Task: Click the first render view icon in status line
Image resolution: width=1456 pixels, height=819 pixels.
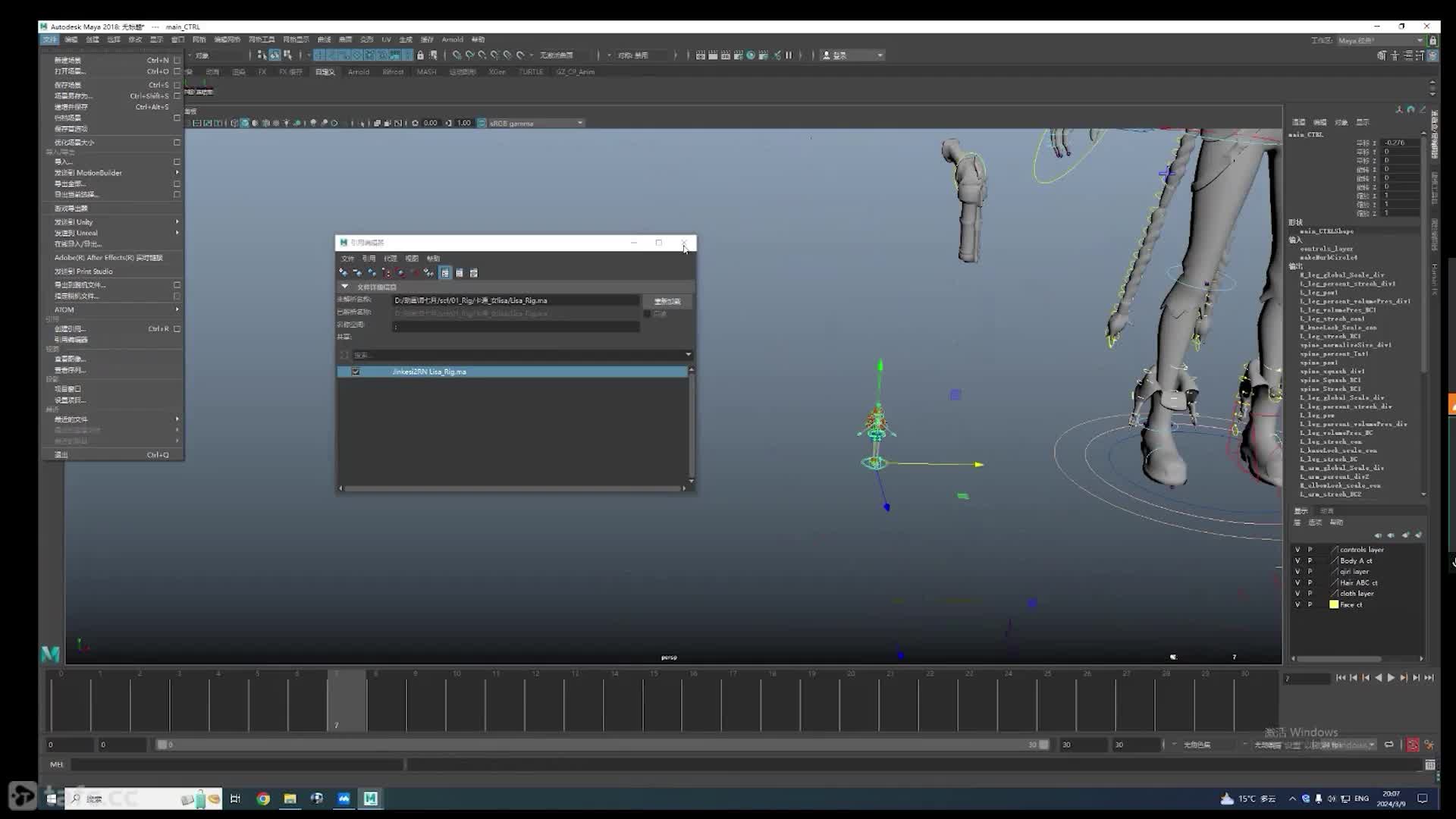Action: [x=701, y=55]
